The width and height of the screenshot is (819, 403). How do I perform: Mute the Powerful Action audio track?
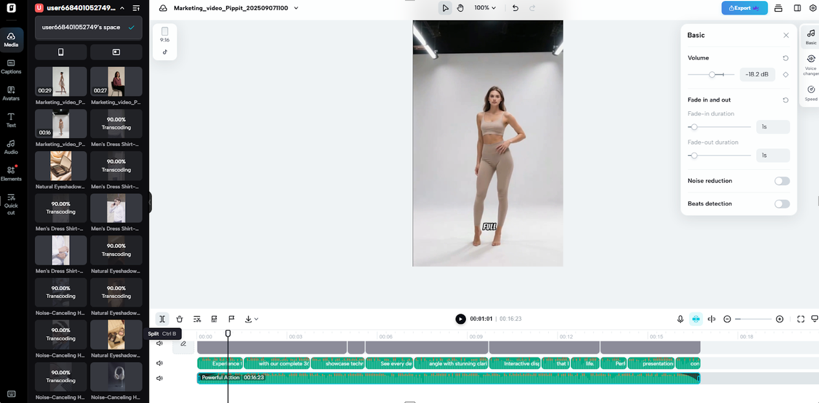tap(160, 378)
